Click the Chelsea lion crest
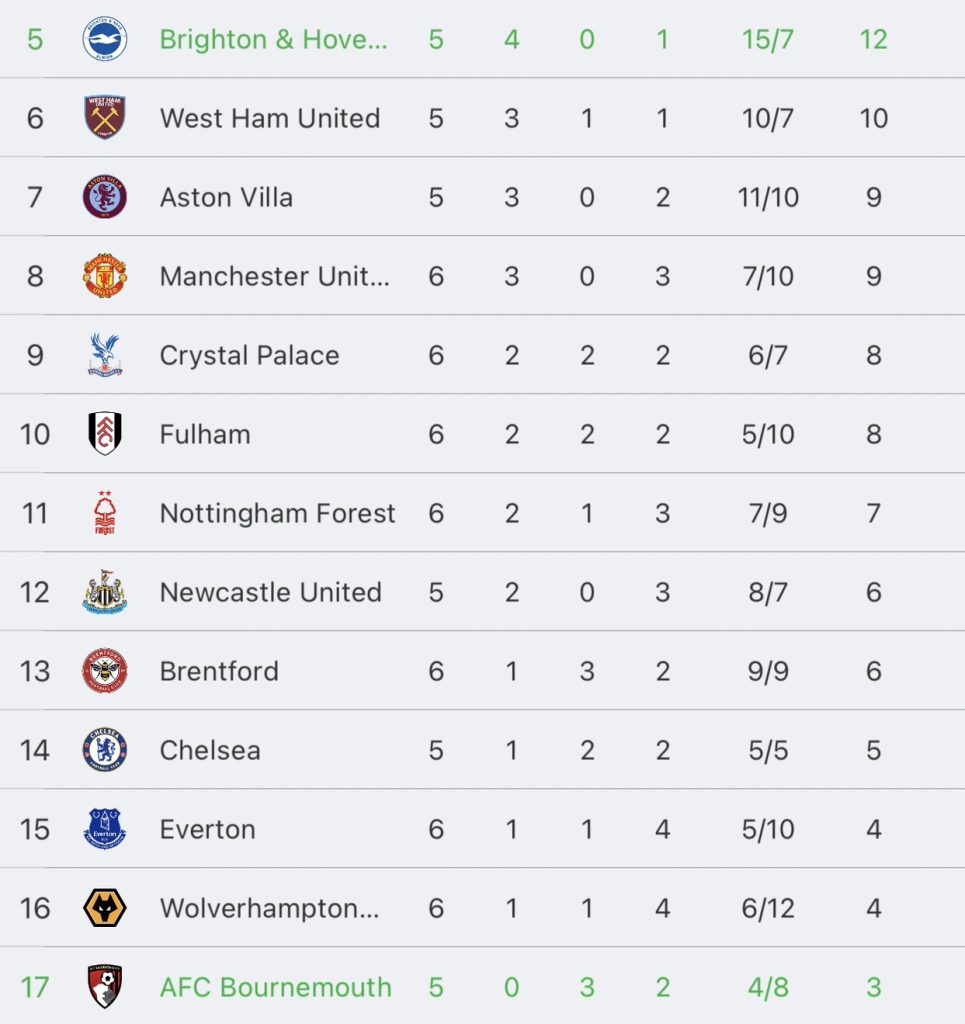The height and width of the screenshot is (1024, 965). (105, 750)
